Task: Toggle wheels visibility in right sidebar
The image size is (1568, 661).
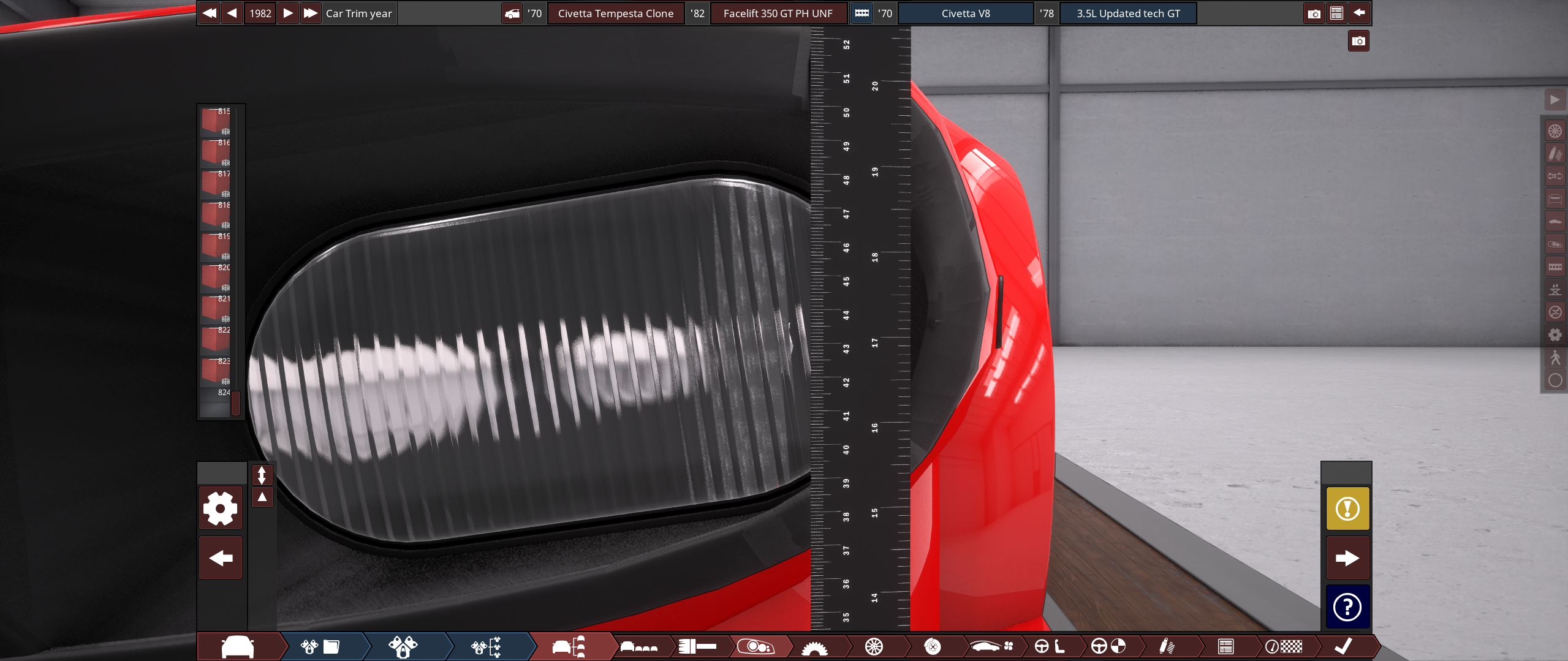Action: coord(1555,131)
